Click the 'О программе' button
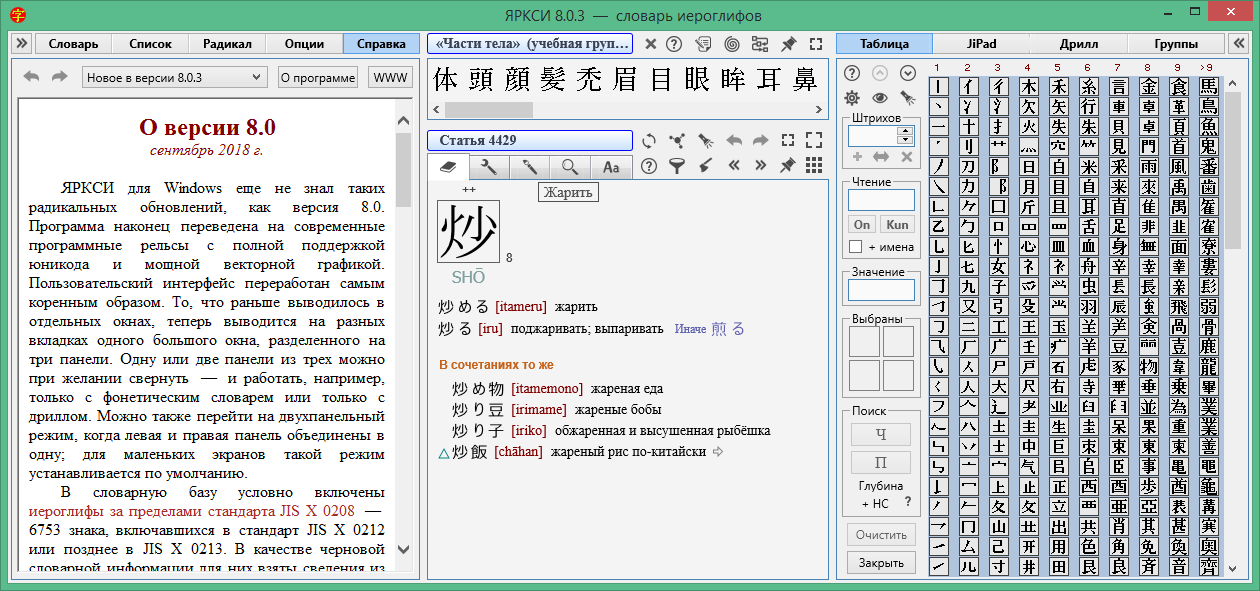Viewport: 1260px width, 591px height. [x=317, y=77]
